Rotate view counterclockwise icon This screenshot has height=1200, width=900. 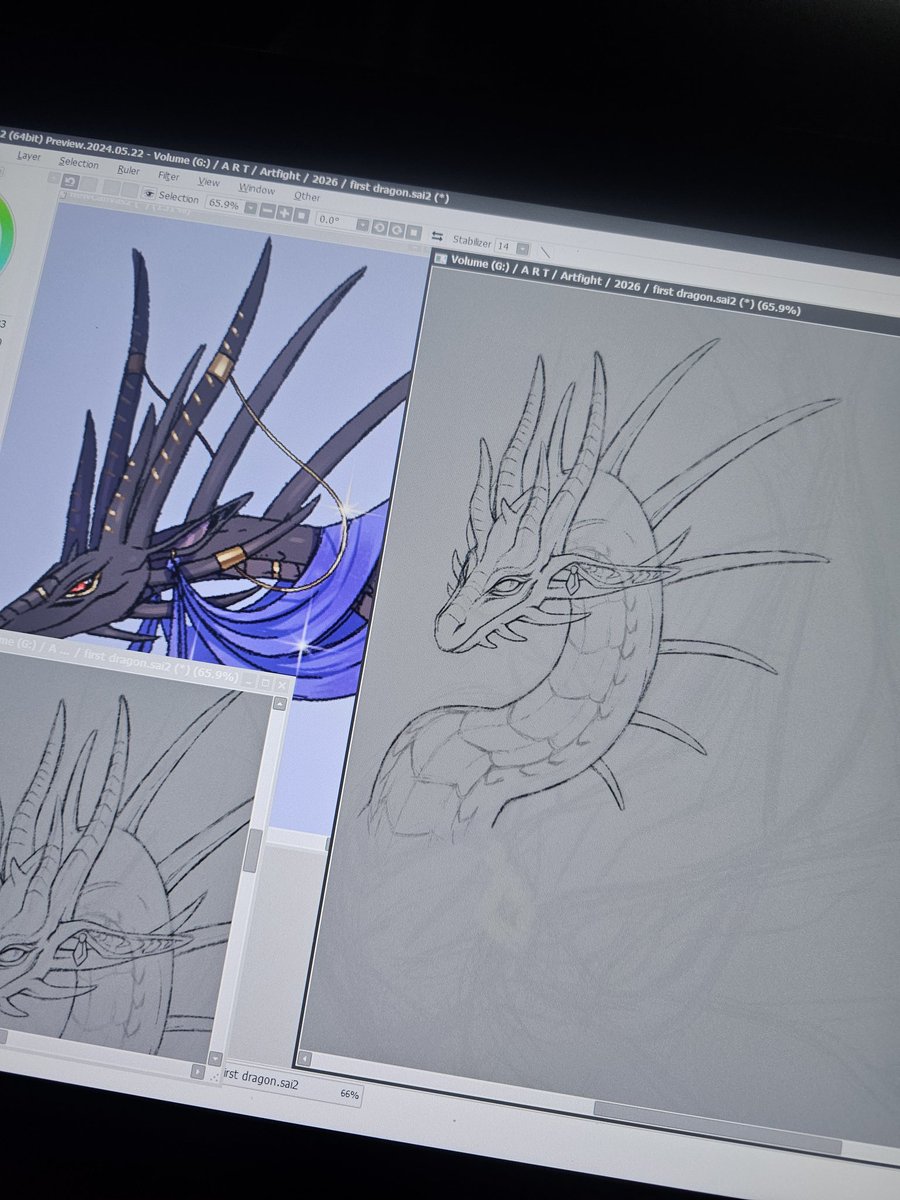pos(379,227)
